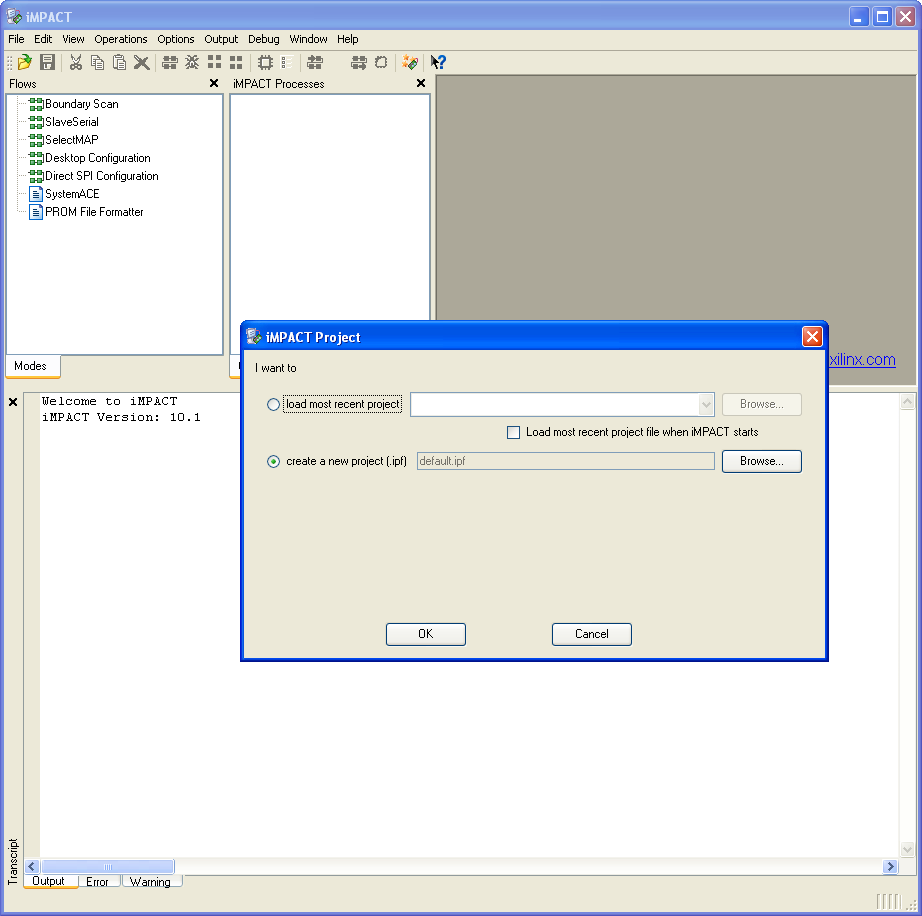
Task: Open the Options menu
Action: pyautogui.click(x=175, y=39)
